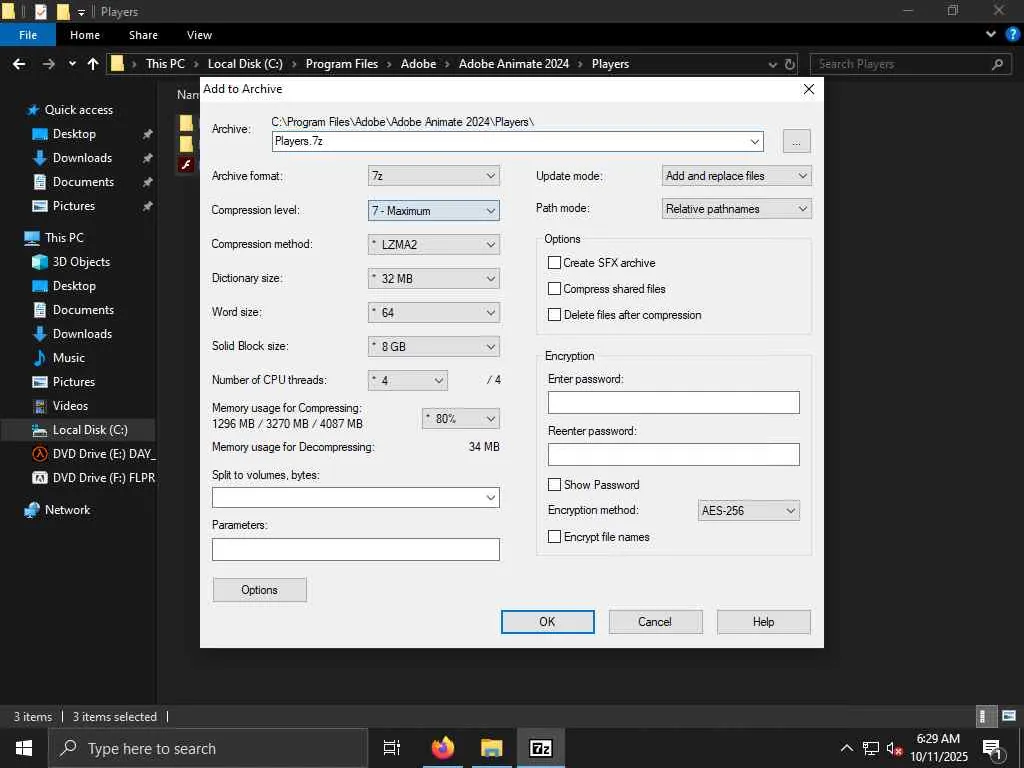Enable Create SFX archive option
Viewport: 1024px width, 768px height.
click(554, 263)
